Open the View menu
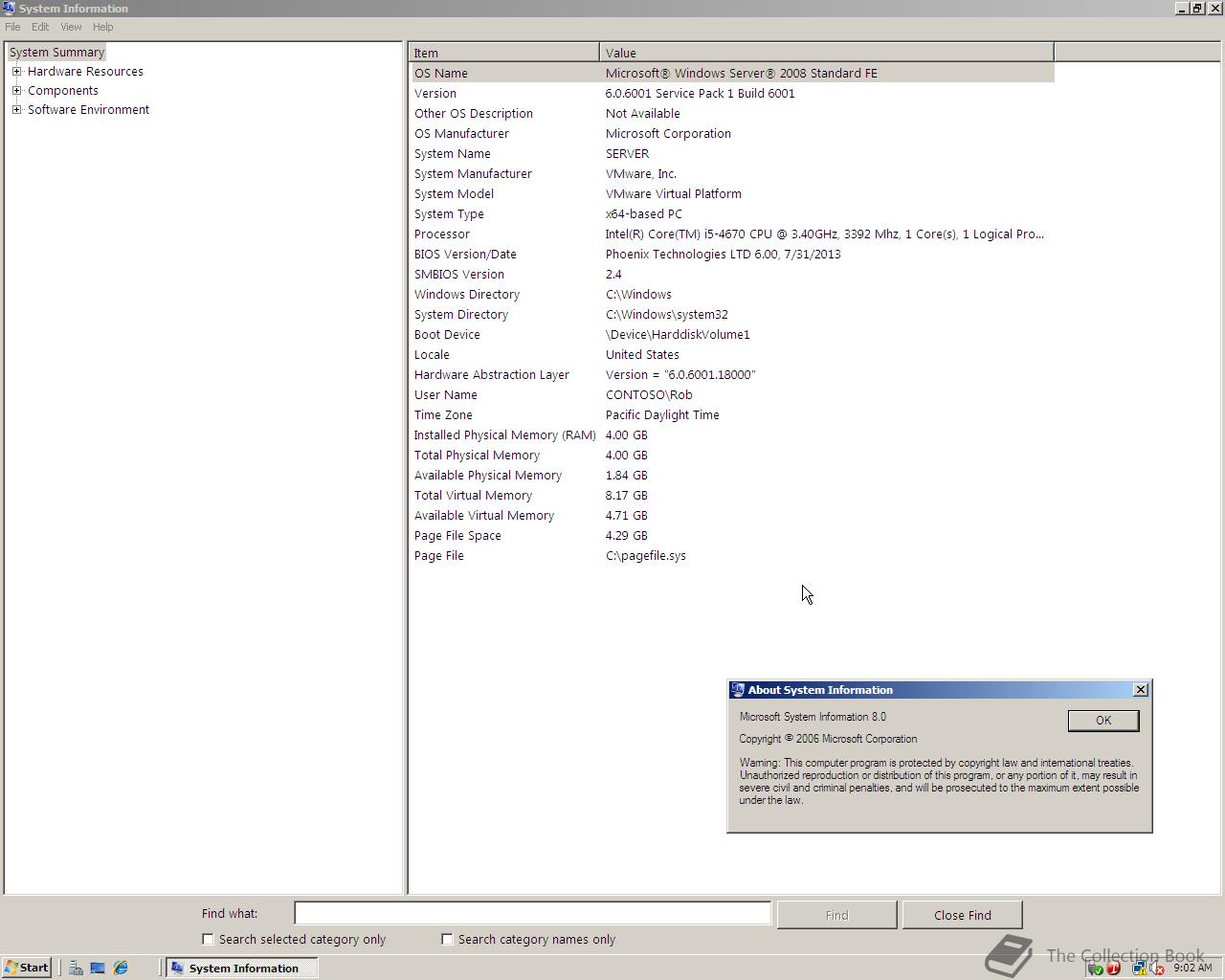This screenshot has width=1225, height=980. coord(71,27)
